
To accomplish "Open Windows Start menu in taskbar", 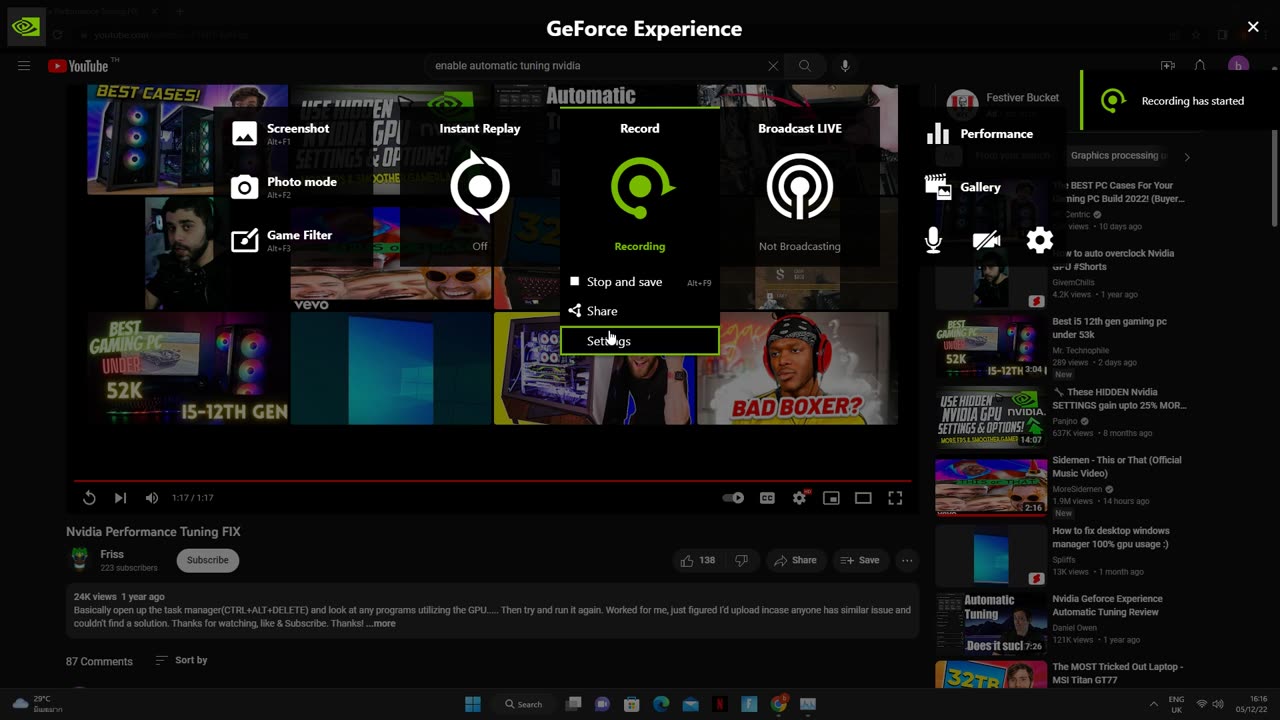I will coord(473,704).
